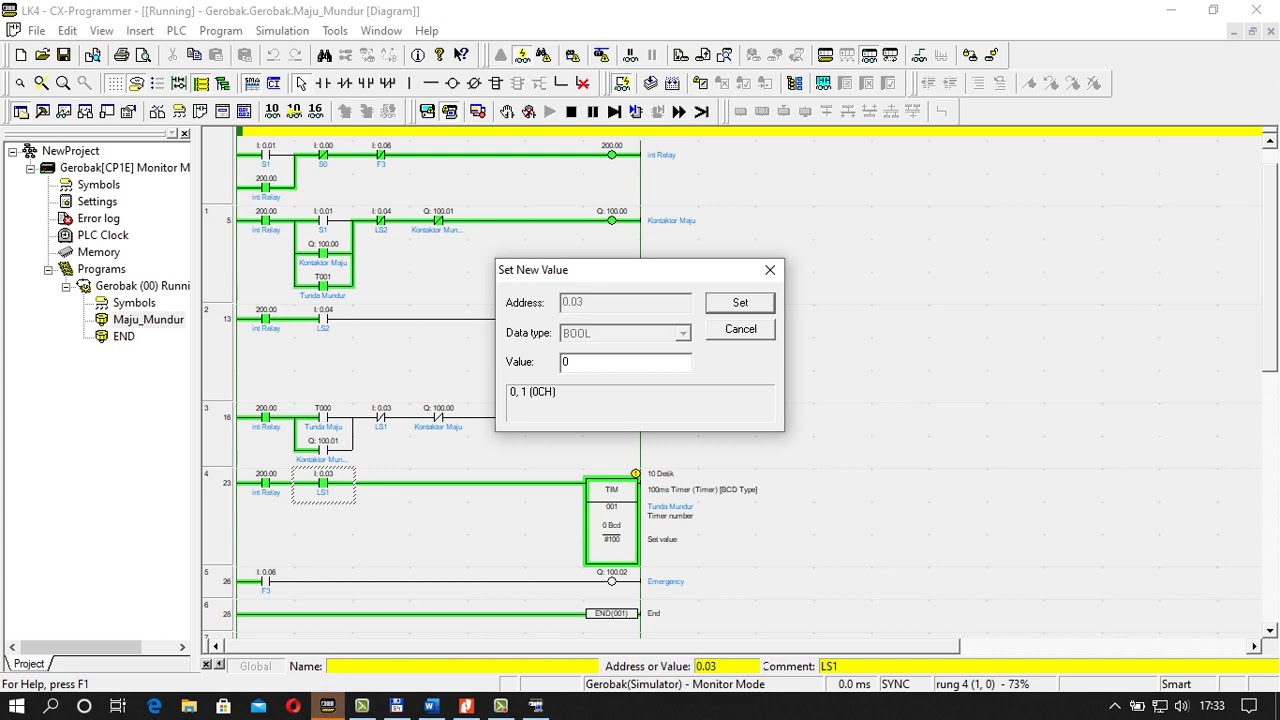This screenshot has height=720, width=1280.
Task: Switch to the Project tab
Action: point(27,663)
